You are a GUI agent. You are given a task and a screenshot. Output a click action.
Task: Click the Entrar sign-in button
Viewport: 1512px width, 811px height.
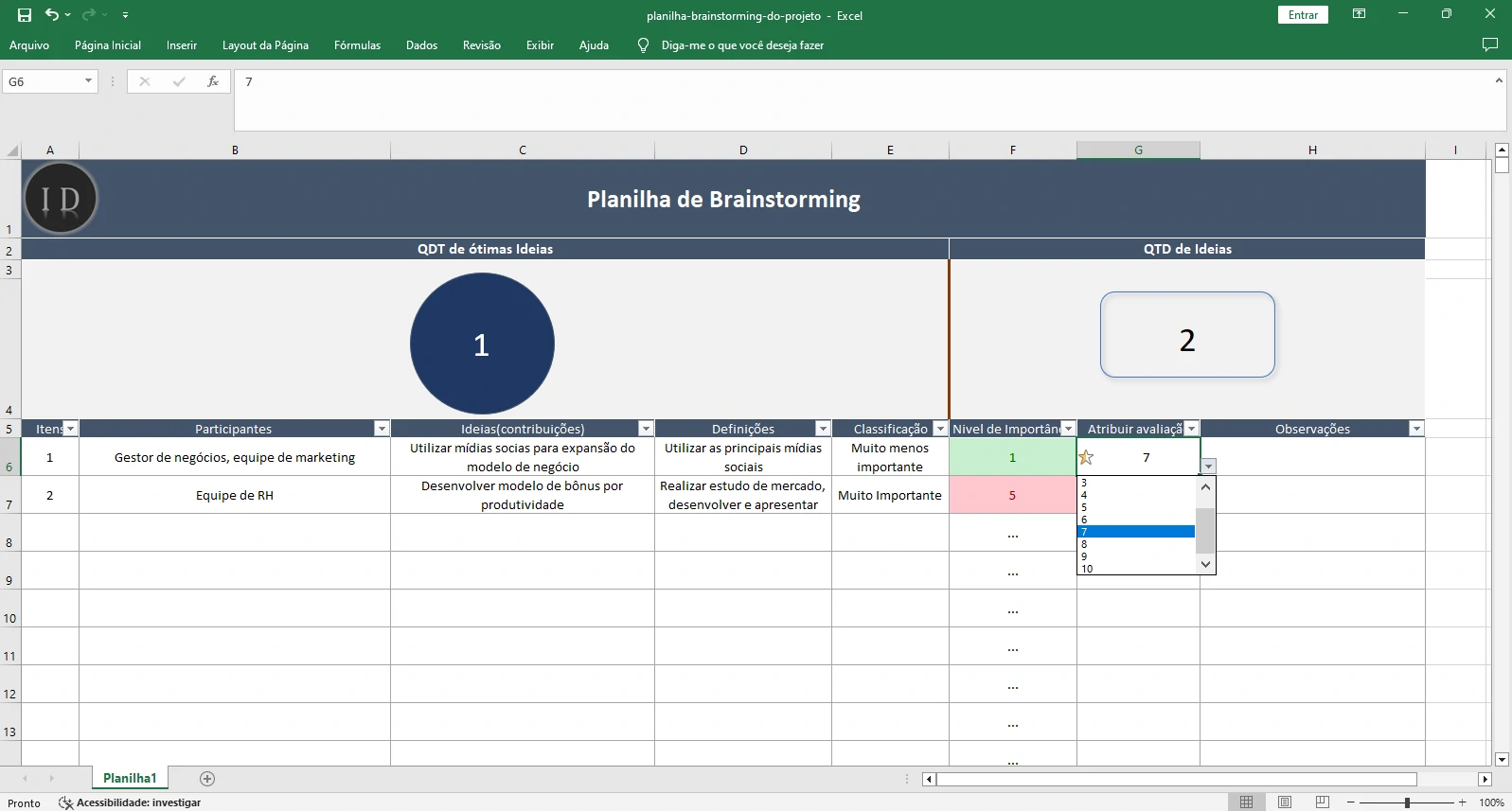click(x=1303, y=15)
